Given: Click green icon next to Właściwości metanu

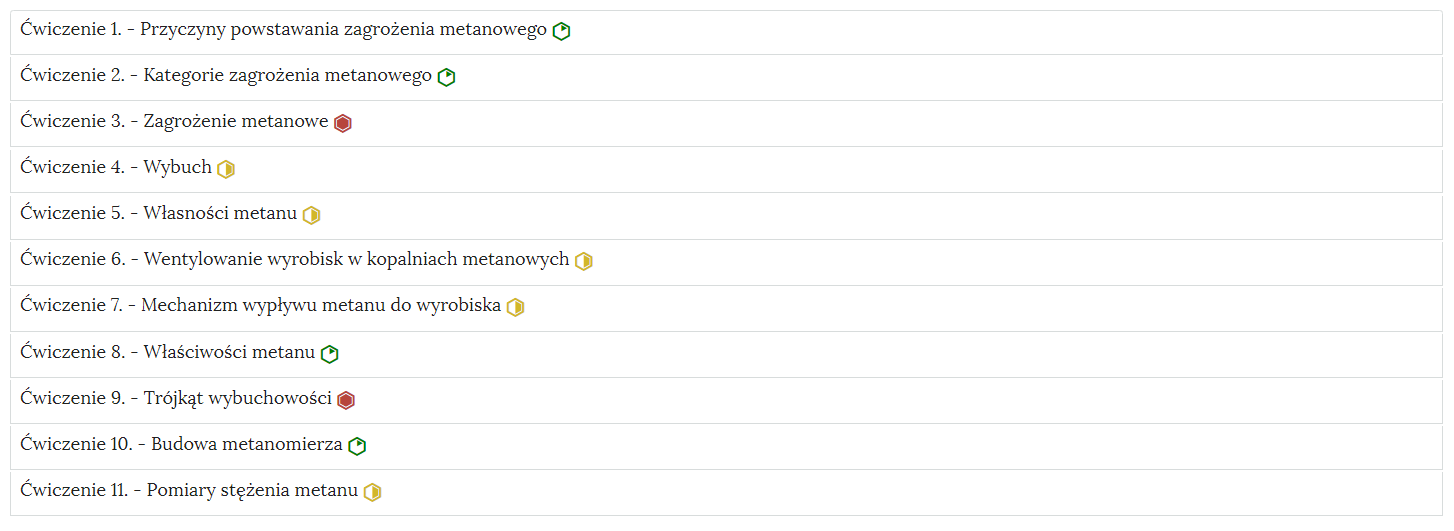Looking at the screenshot, I should (x=330, y=354).
